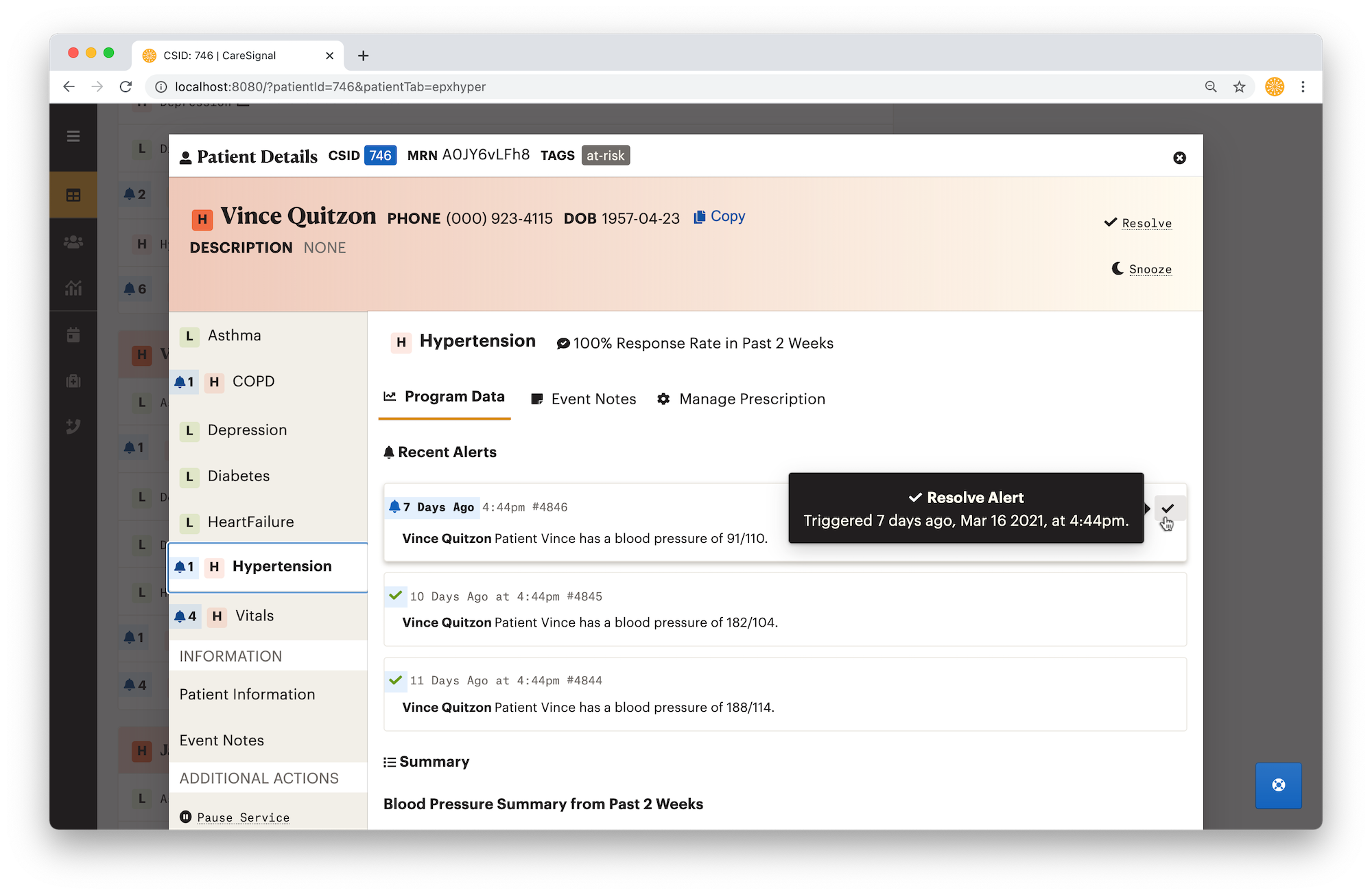Open the blue help lifebuoy button
Screen dimensions: 1372x895
click(x=1278, y=785)
